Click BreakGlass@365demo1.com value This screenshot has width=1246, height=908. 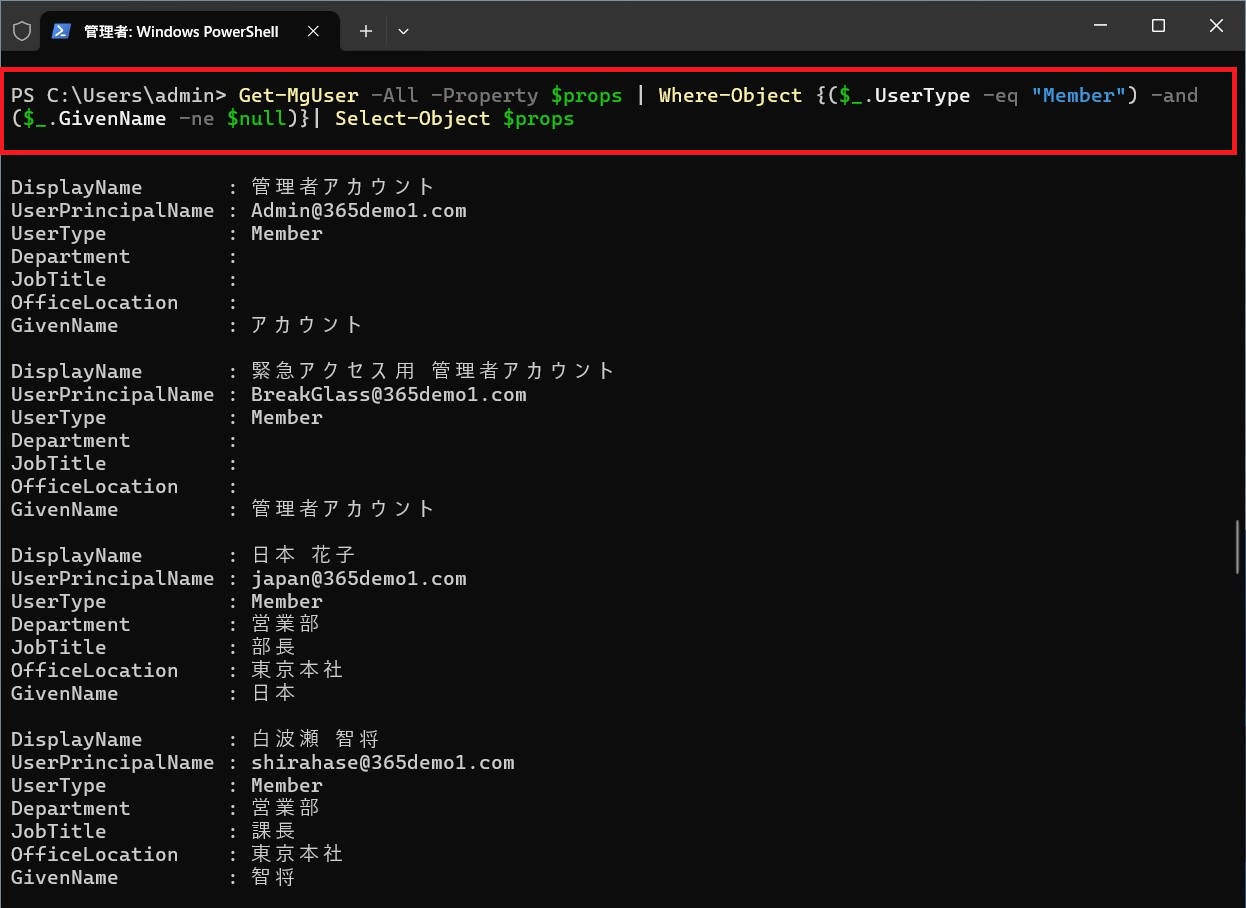[389, 394]
